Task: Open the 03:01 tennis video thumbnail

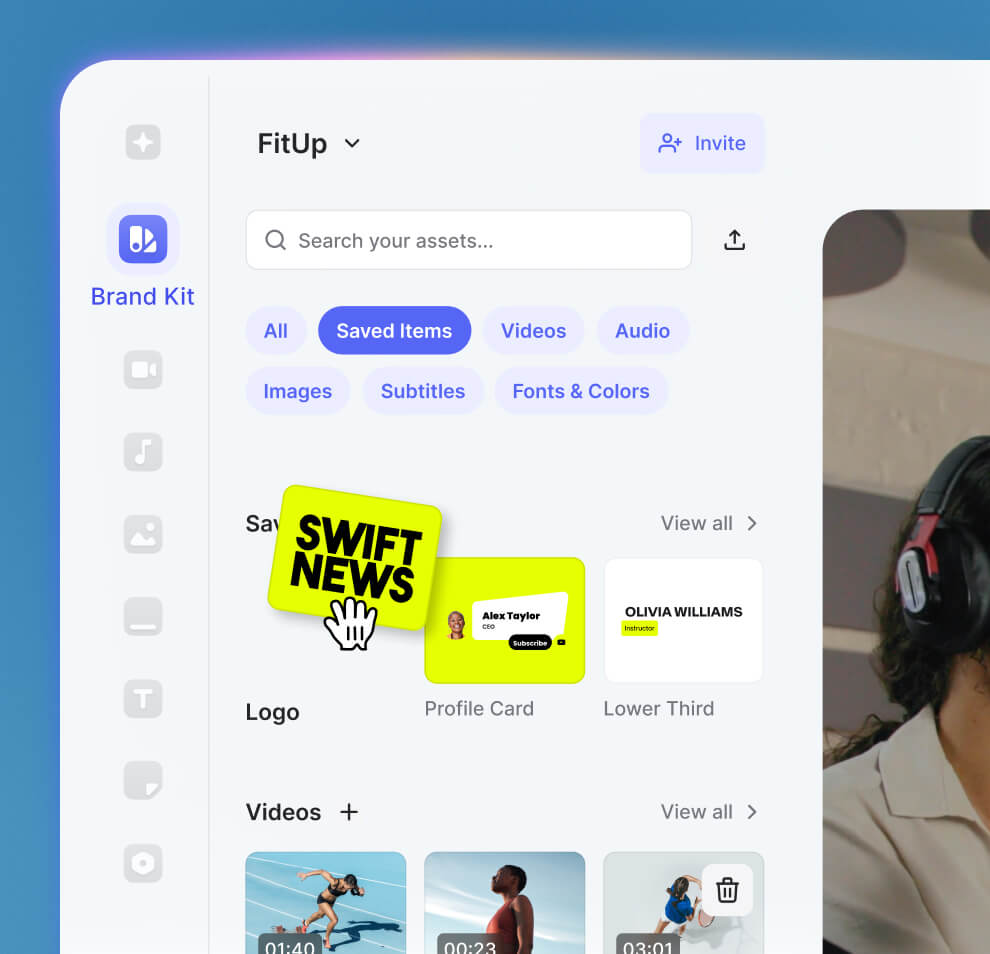Action: (x=683, y=903)
